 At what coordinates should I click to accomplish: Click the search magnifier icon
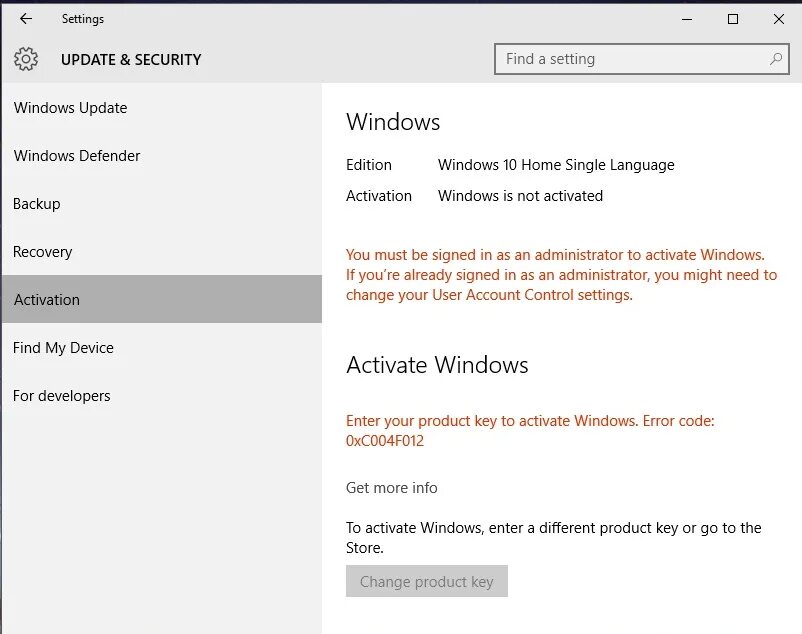pyautogui.click(x=775, y=59)
